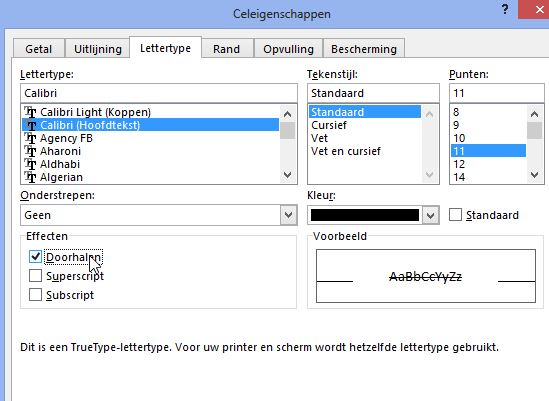Pick font size 9
Viewport: 549px width, 401px height.
[x=488, y=125]
